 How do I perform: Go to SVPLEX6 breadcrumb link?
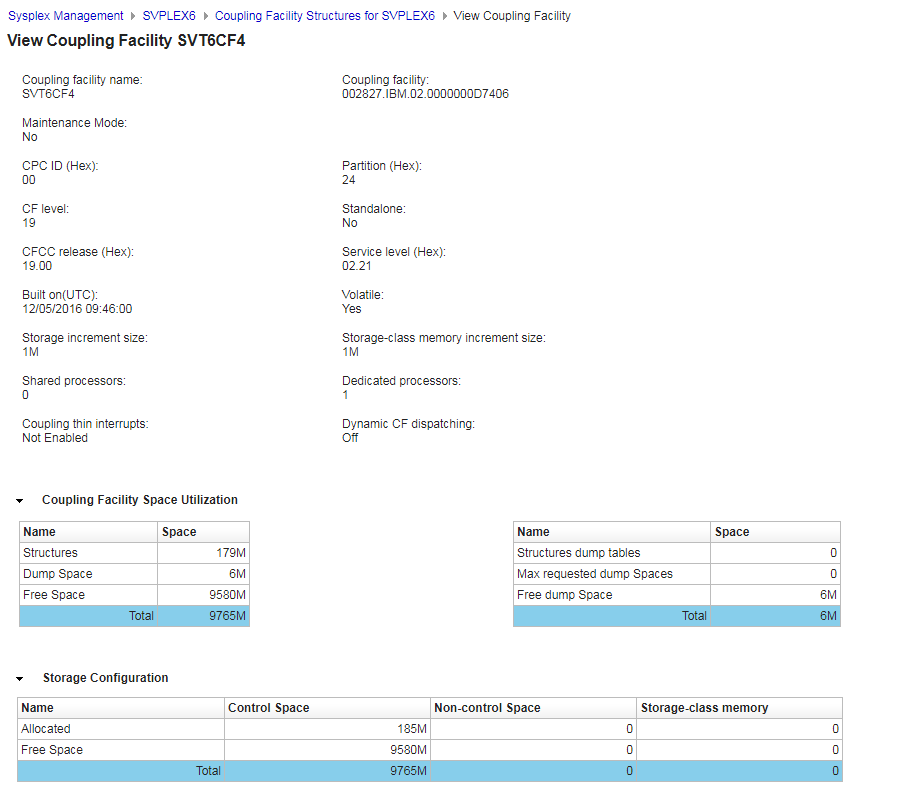pos(169,16)
